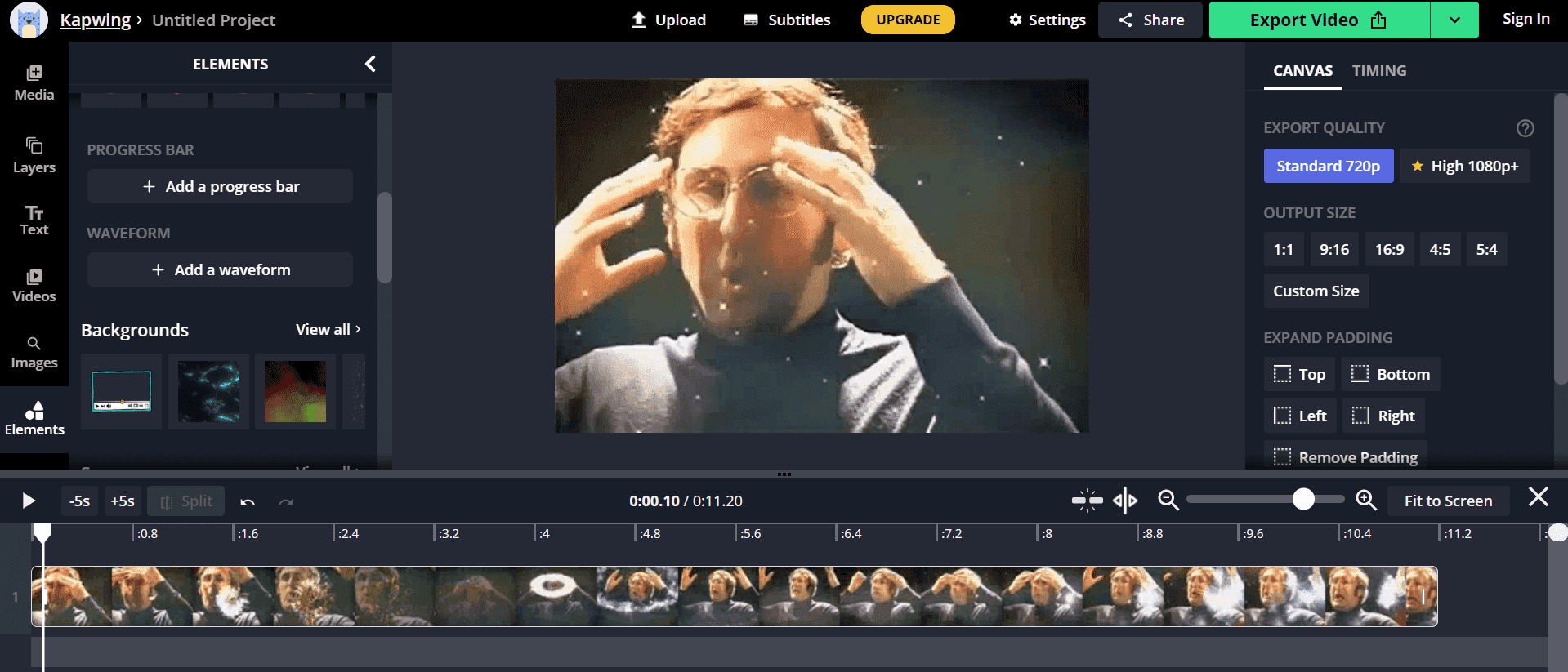Click Sign In
Image resolution: width=1568 pixels, height=672 pixels.
pos(1526,19)
